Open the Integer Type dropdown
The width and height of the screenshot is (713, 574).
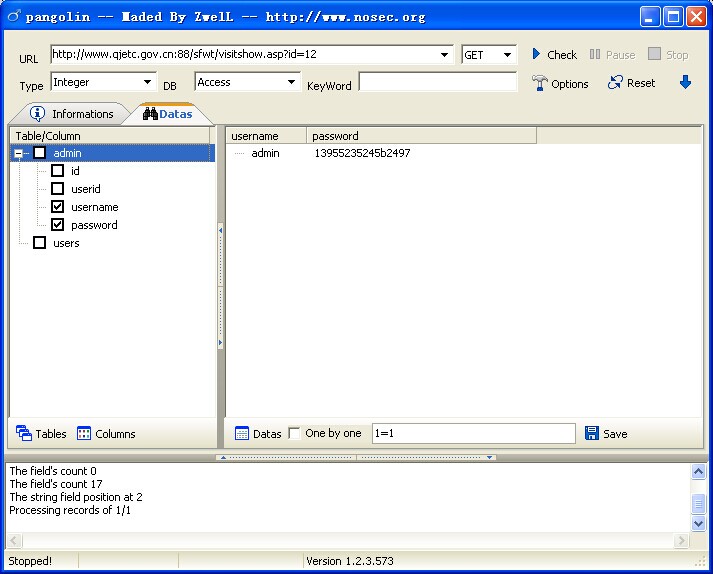[147, 82]
